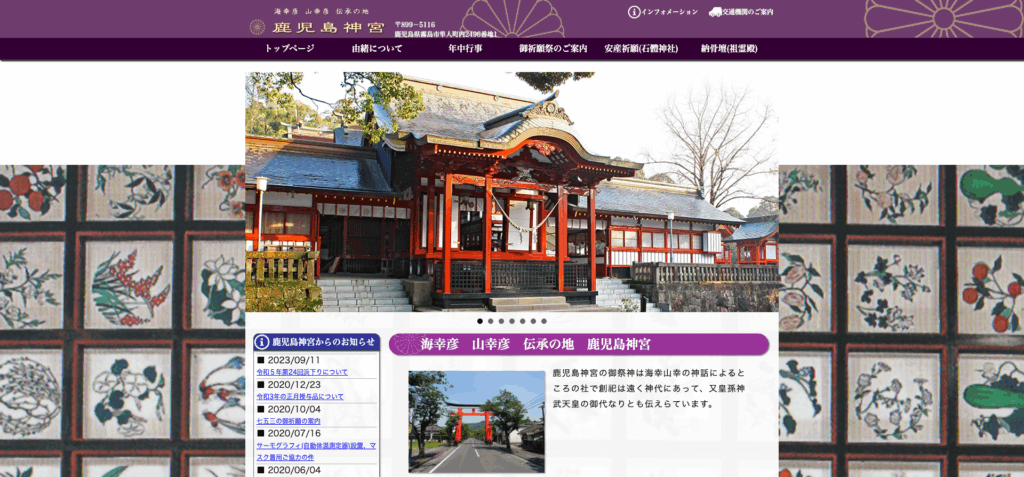
Task: Click the paragraph starting 鹿児島神宮の御祭神は
Action: 648,389
